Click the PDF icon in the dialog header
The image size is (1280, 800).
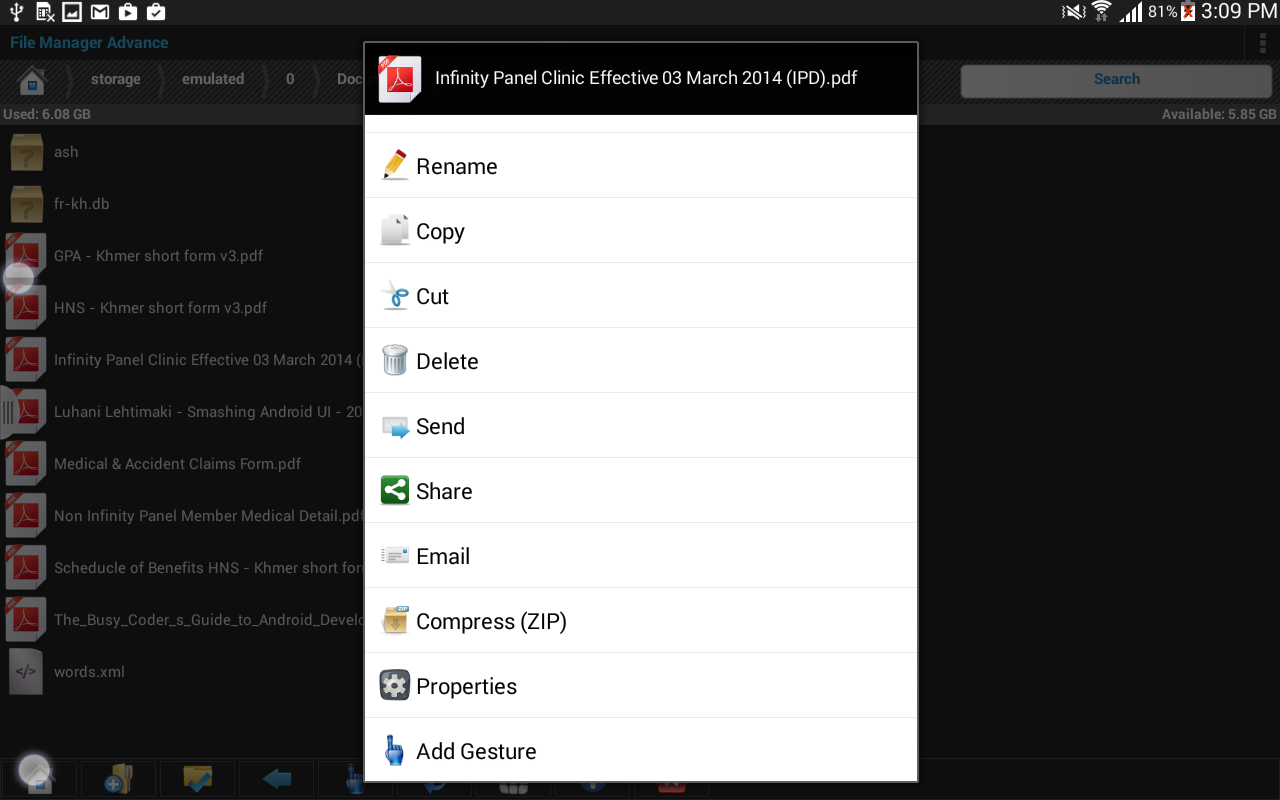click(x=399, y=79)
